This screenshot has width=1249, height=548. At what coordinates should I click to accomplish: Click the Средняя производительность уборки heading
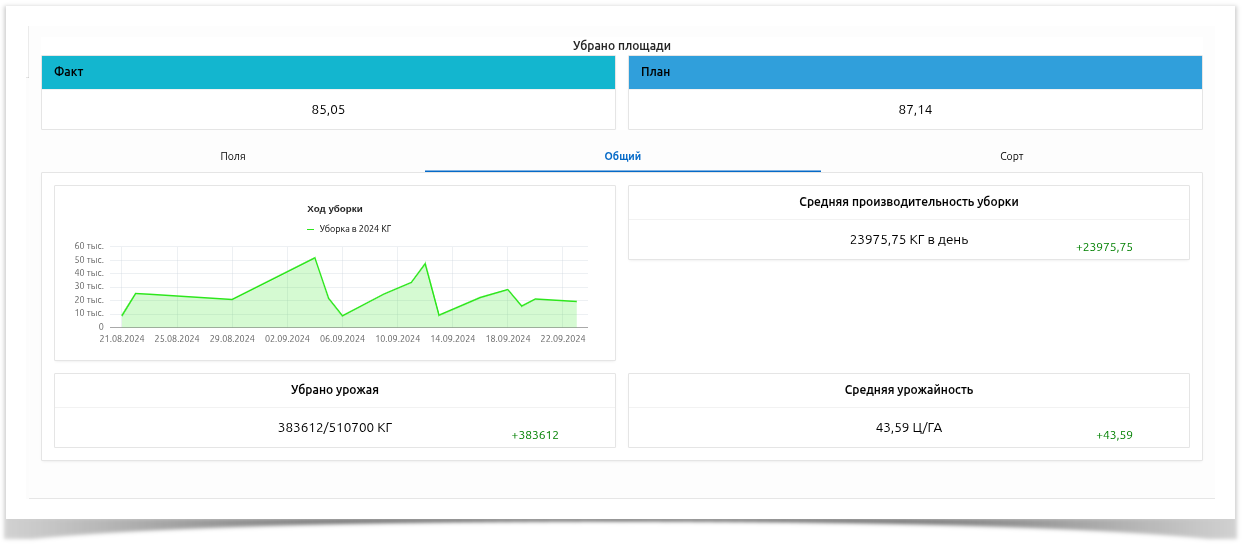click(908, 202)
